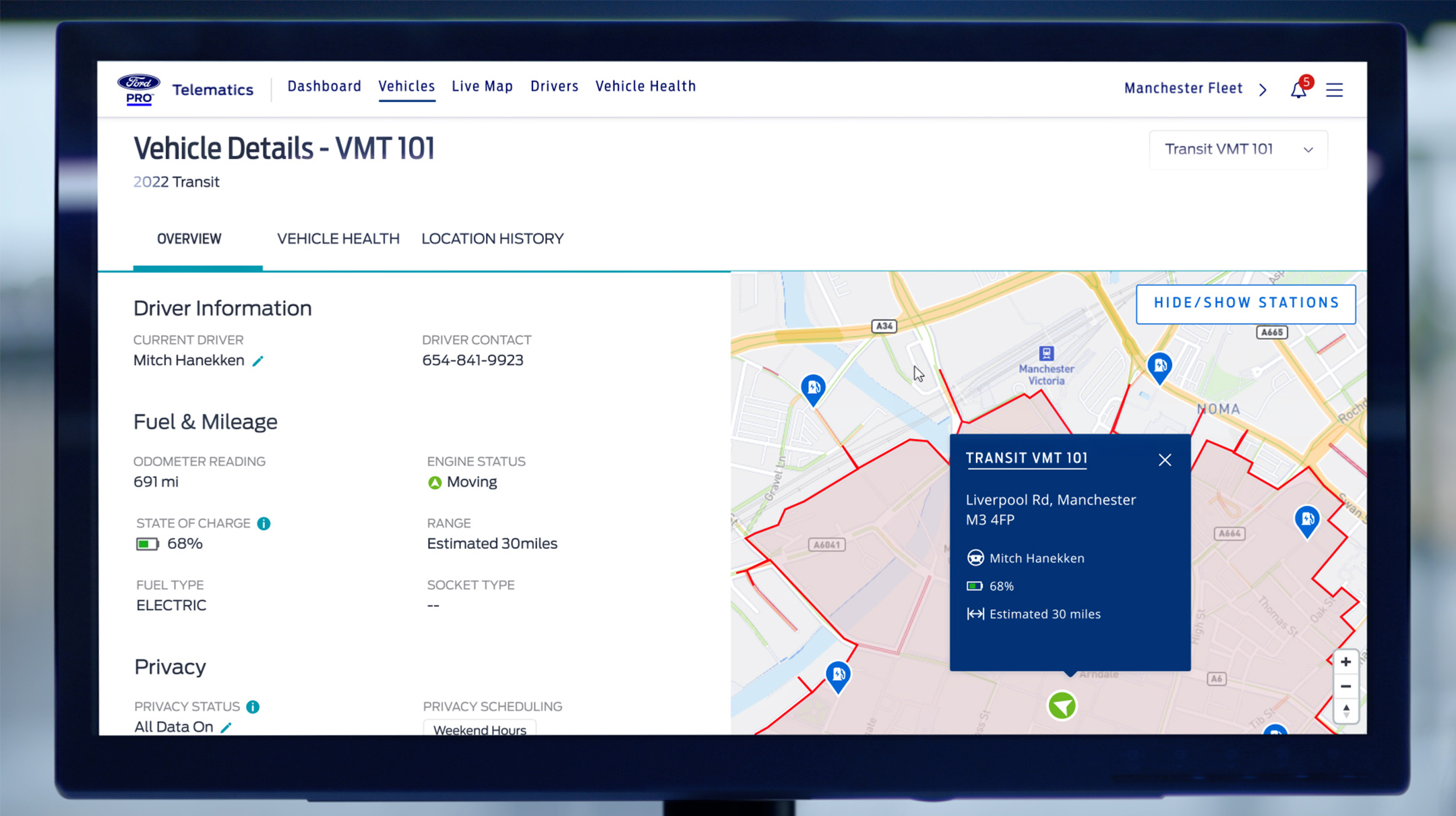The width and height of the screenshot is (1456, 816).
Task: Toggle stations using Hide/Show Stations
Action: click(1246, 303)
